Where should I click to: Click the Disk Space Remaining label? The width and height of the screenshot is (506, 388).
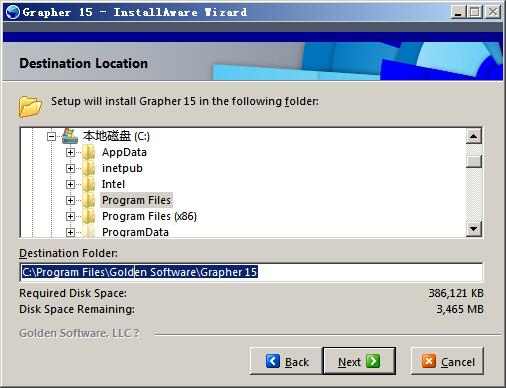77,309
